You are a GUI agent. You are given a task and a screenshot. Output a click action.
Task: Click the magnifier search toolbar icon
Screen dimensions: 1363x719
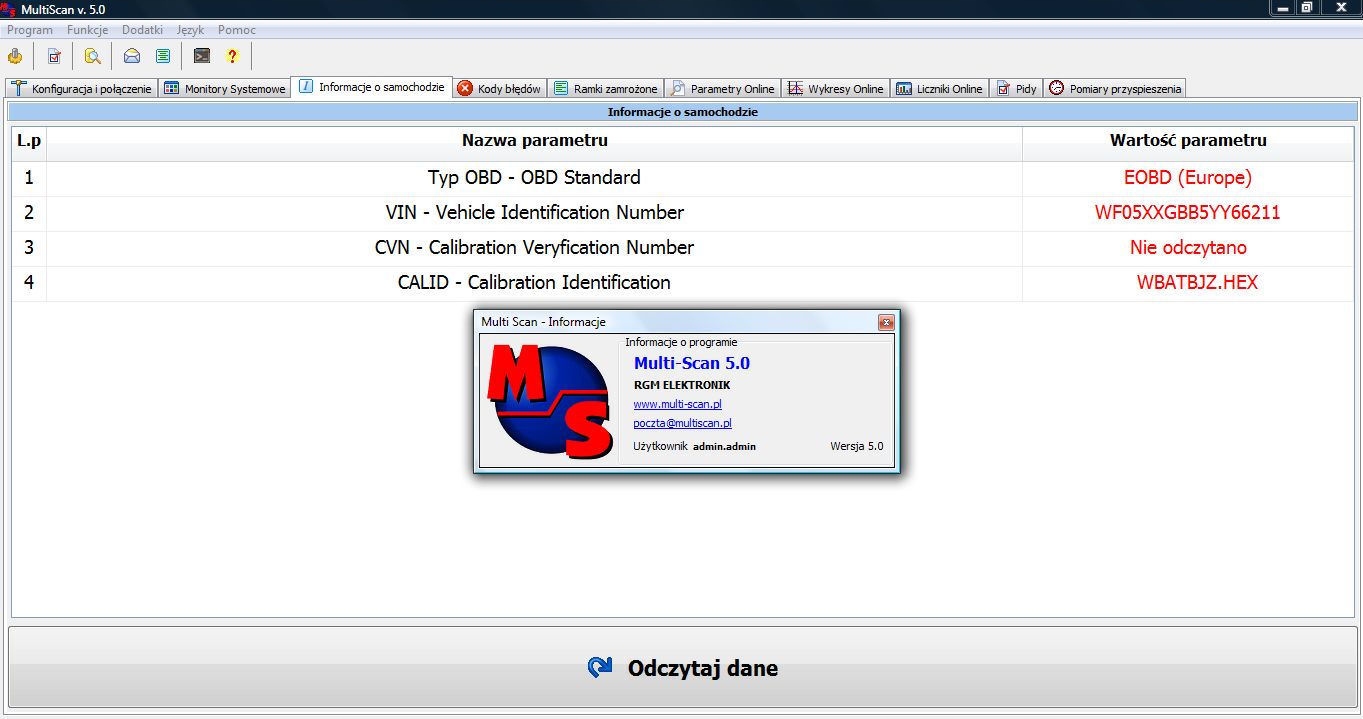click(x=92, y=56)
